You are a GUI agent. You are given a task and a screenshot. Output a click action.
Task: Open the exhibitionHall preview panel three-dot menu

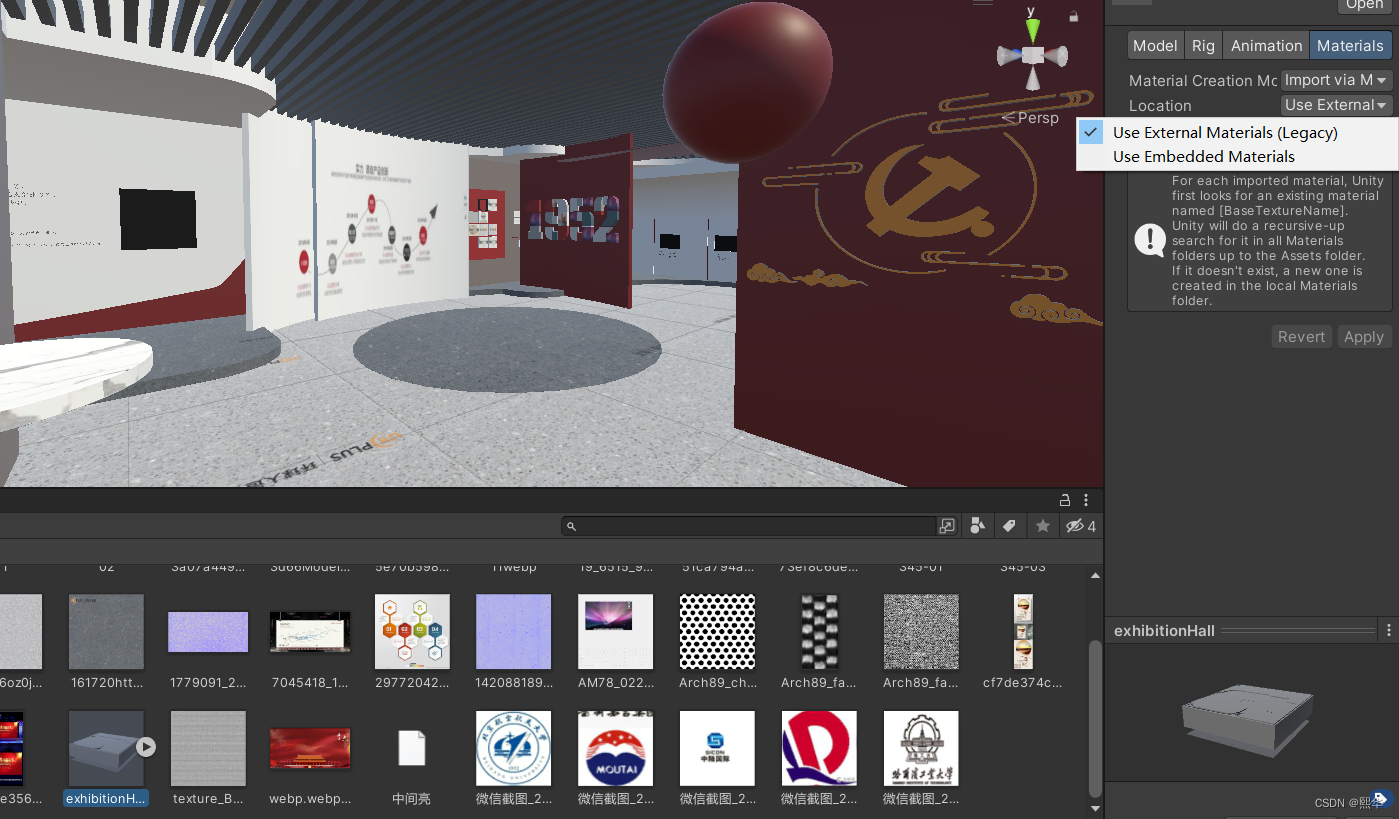pos(1388,631)
